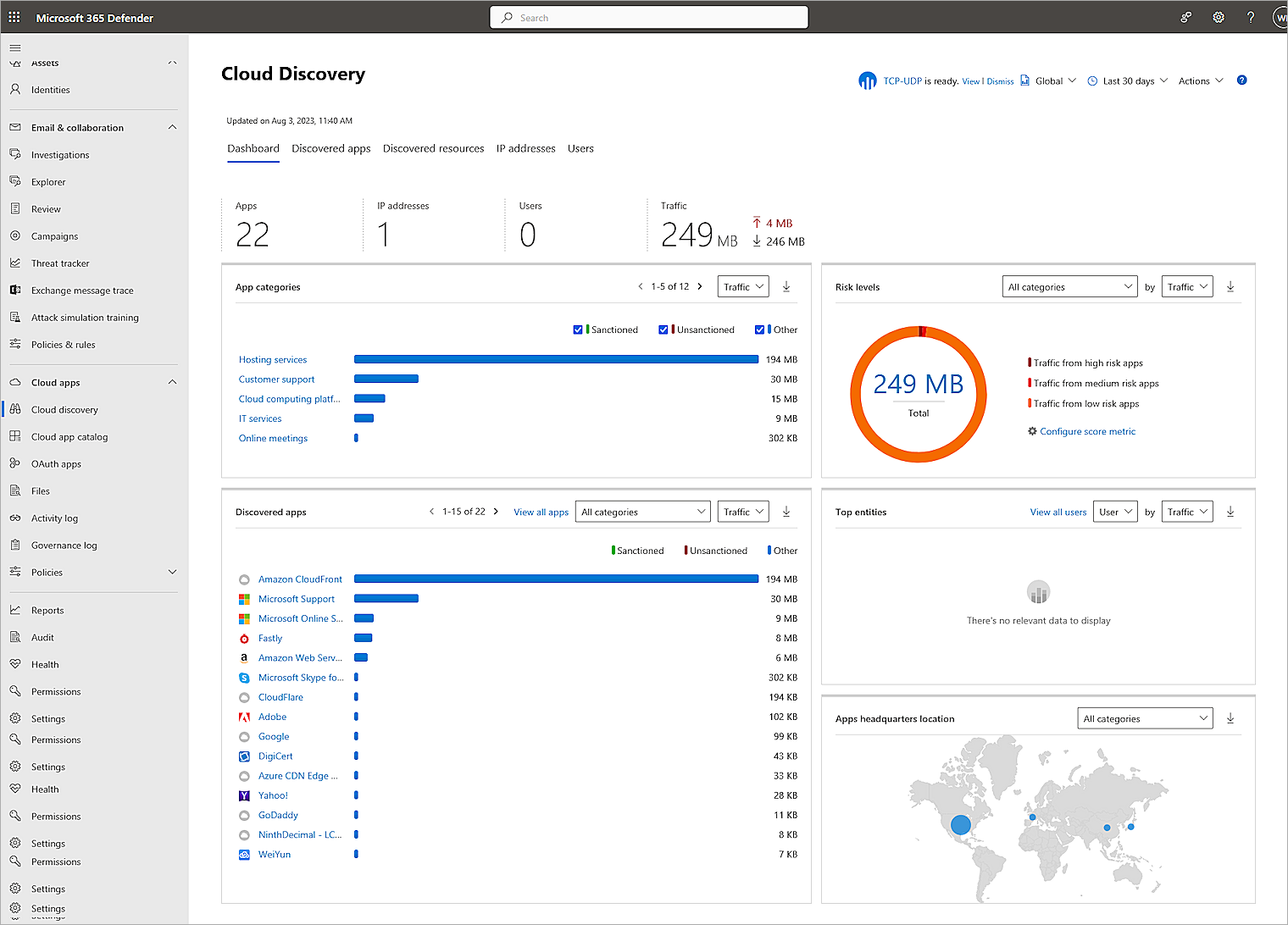
Task: Open the All categories dropdown in Risk levels
Action: (1069, 286)
